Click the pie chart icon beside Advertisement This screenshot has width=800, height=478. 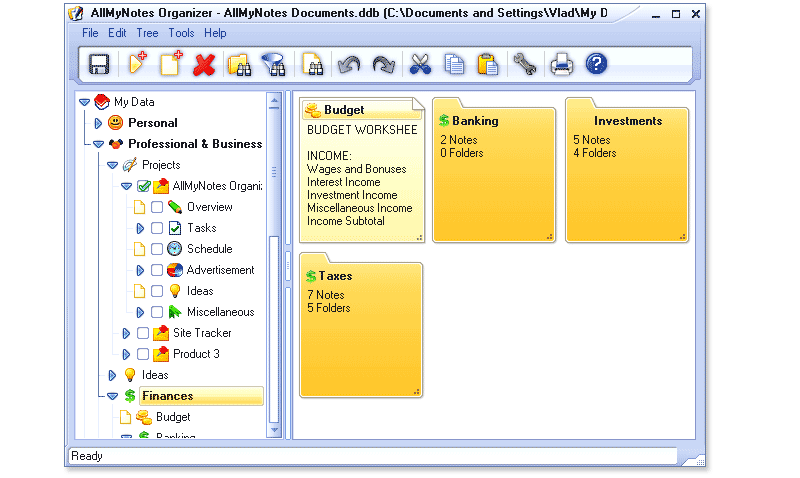click(174, 270)
